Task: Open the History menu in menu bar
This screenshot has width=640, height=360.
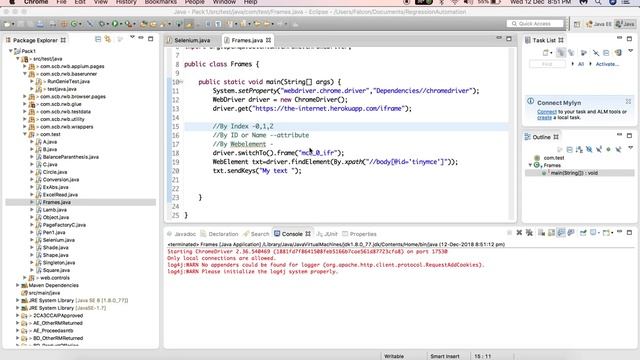Action: [x=126, y=2]
